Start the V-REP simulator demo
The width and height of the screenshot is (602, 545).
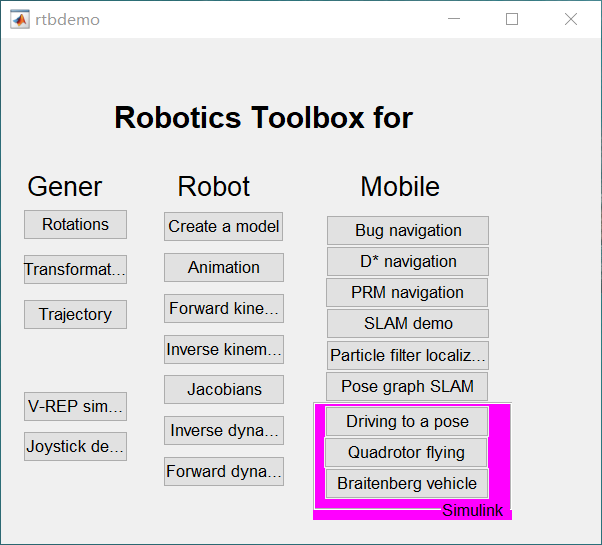tap(75, 406)
